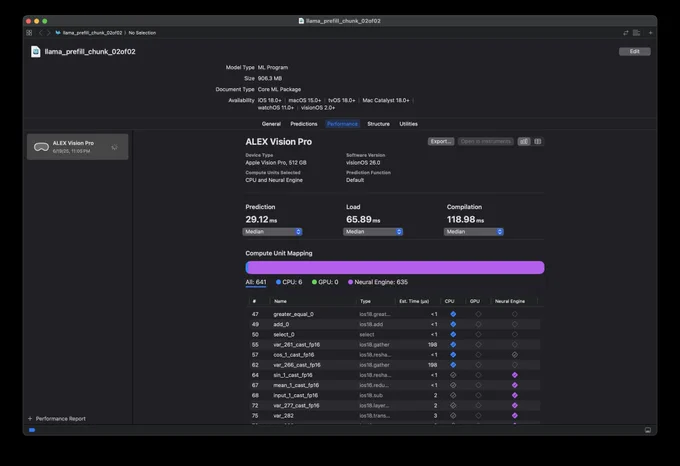Click Neural Engine diamond for mean_1_cast_fp16
This screenshot has height=466, width=680.
click(x=514, y=385)
